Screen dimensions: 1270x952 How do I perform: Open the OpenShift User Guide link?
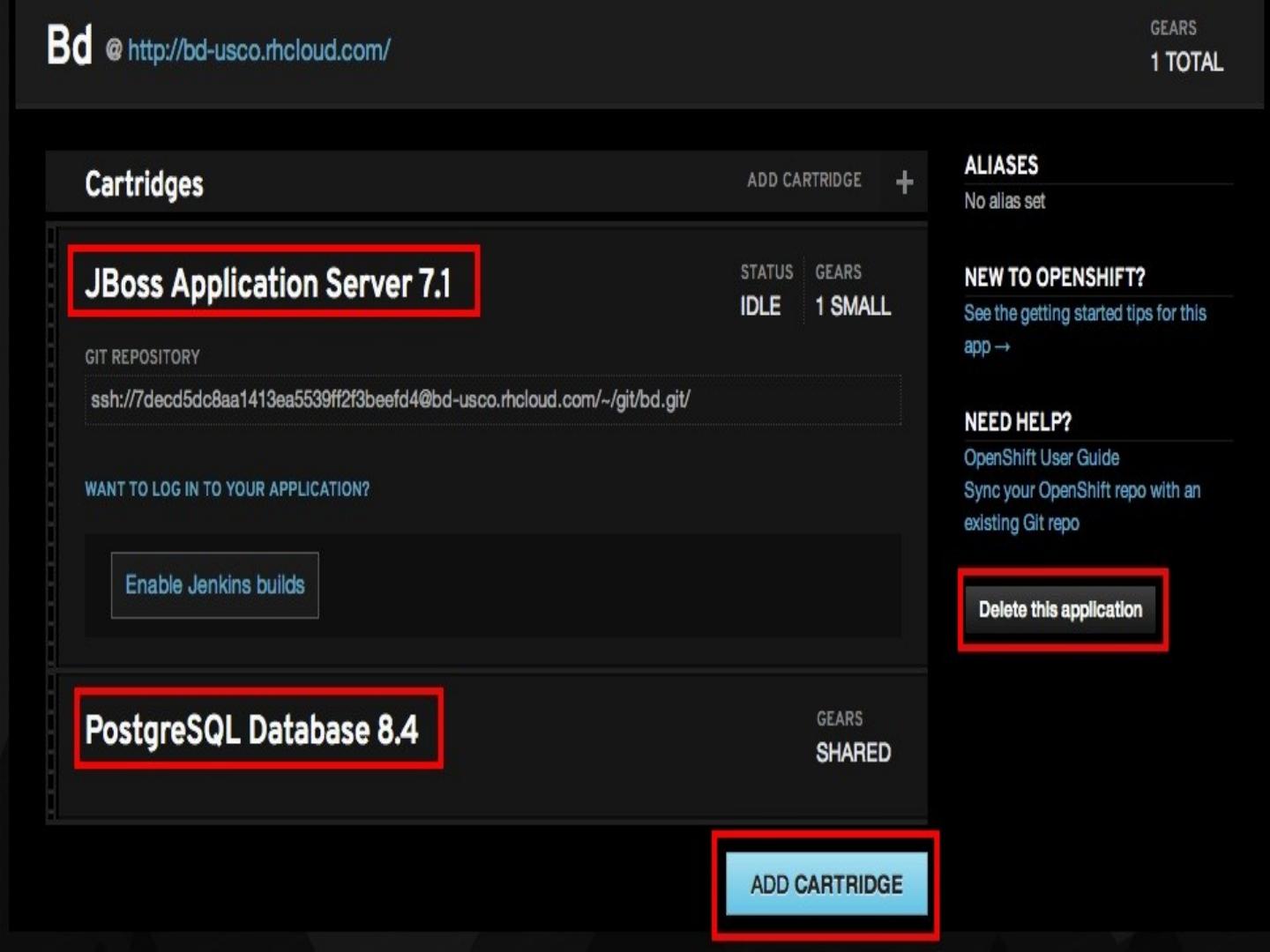coord(1041,457)
